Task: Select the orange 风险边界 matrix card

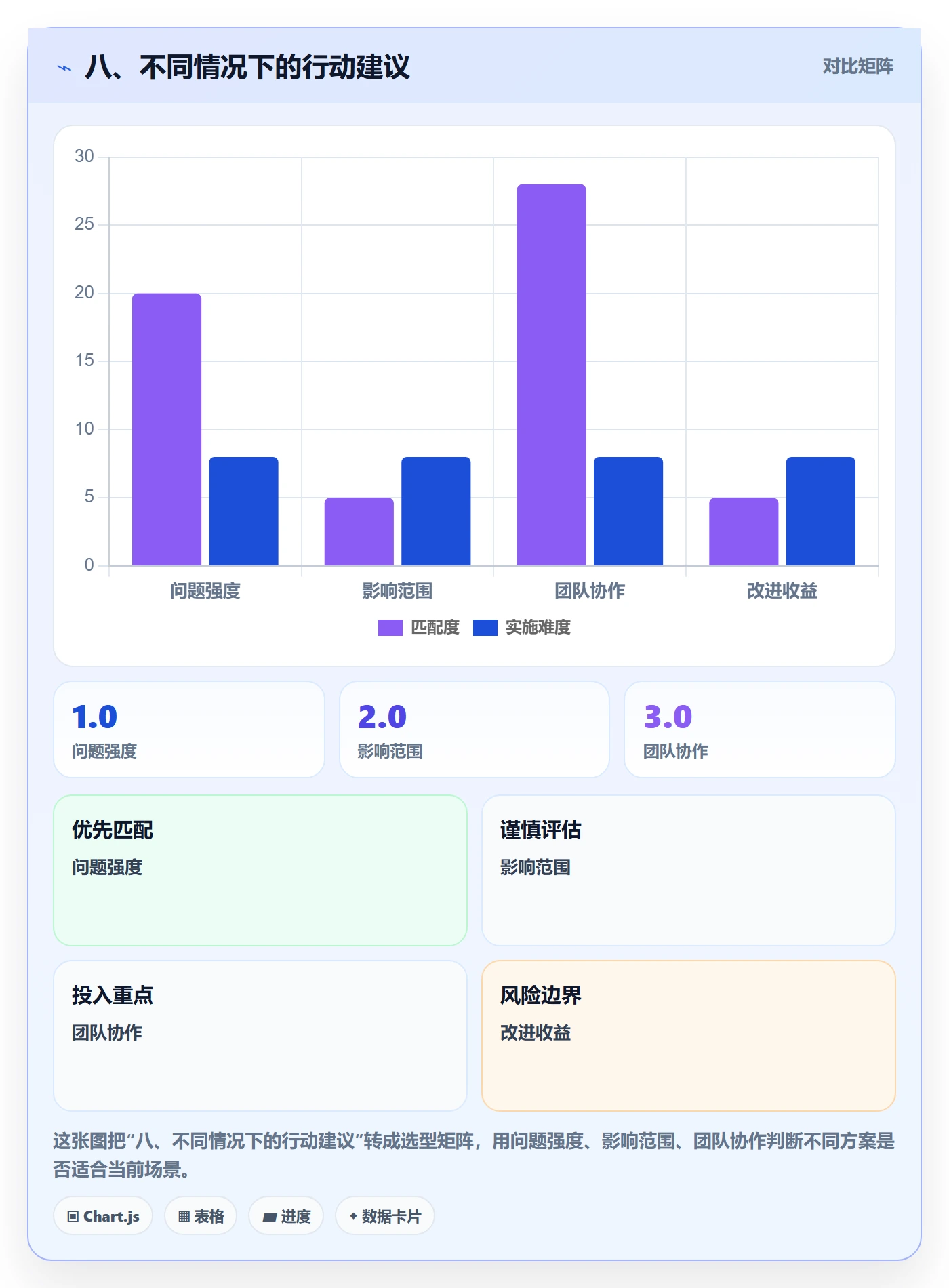Action: coord(689,1036)
